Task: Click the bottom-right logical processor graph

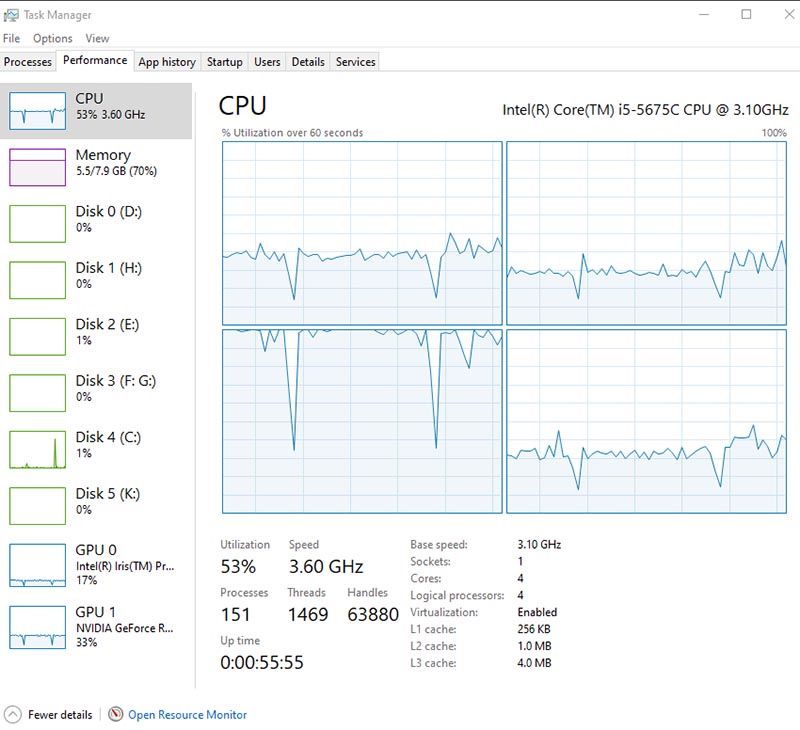Action: (x=646, y=421)
